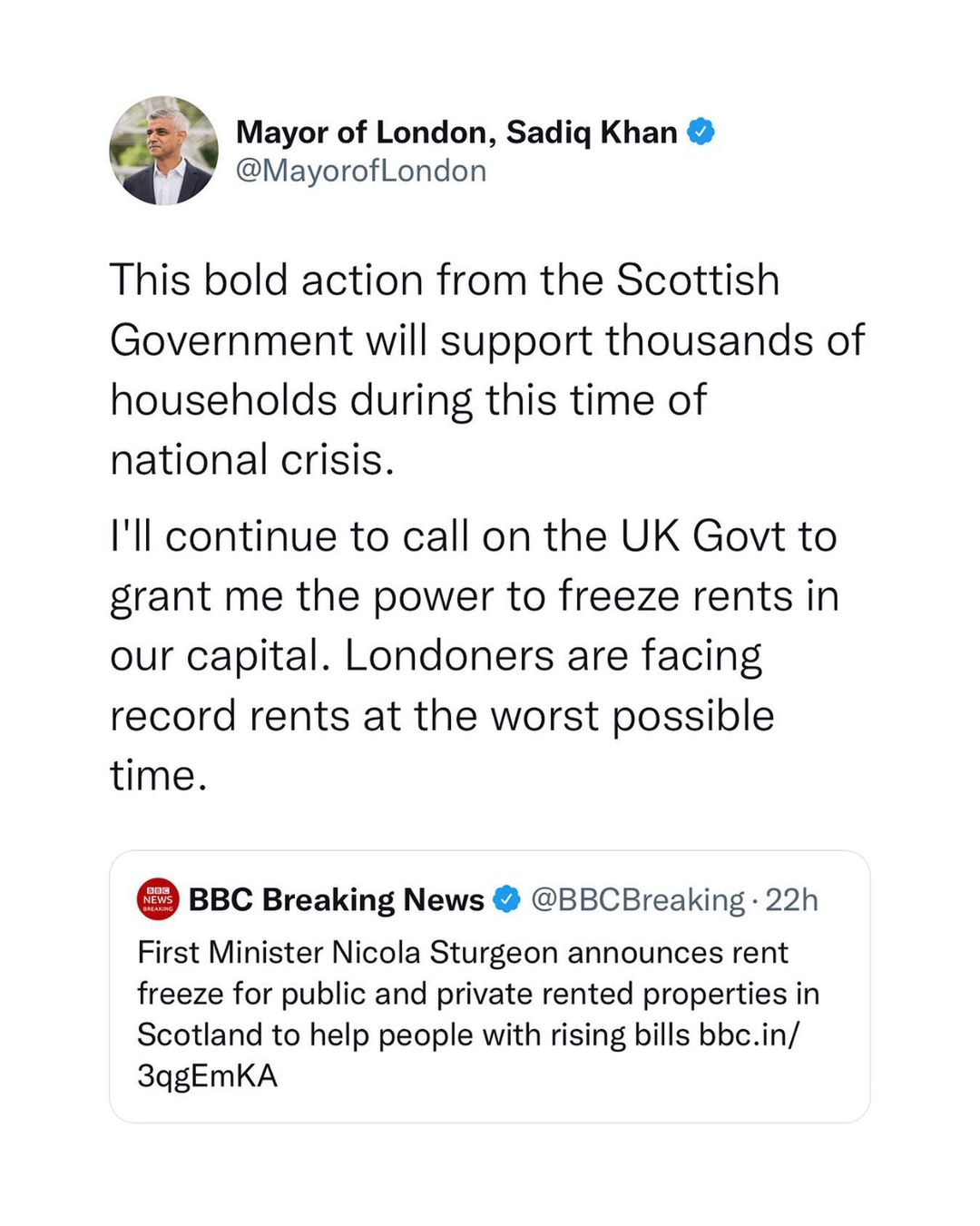Click the name Nicola Sturgeon in quoted tweet
This screenshot has width=980, height=1226.
[x=445, y=953]
